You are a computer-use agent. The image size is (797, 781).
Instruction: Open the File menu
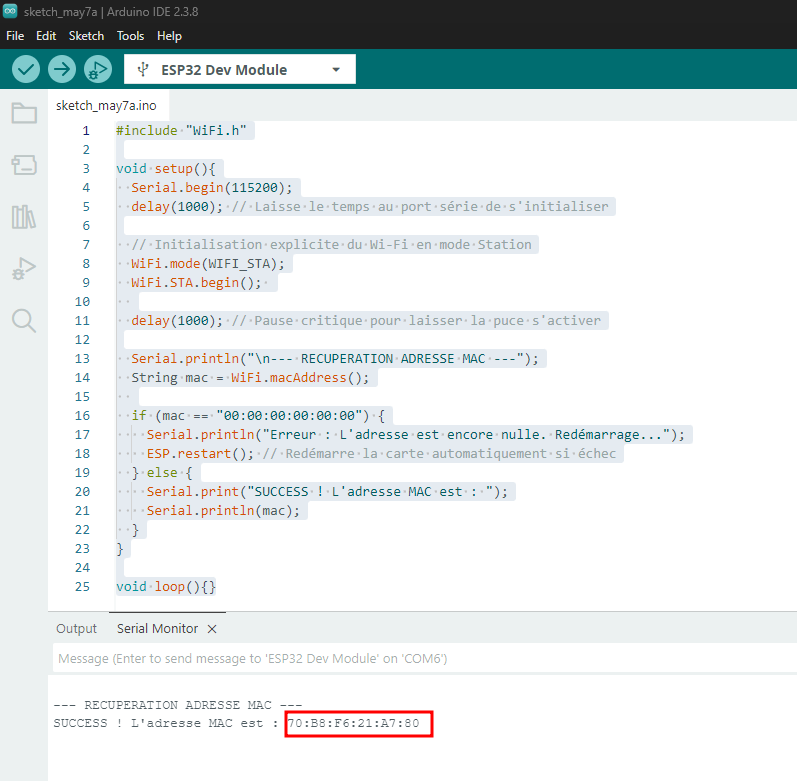[x=15, y=36]
